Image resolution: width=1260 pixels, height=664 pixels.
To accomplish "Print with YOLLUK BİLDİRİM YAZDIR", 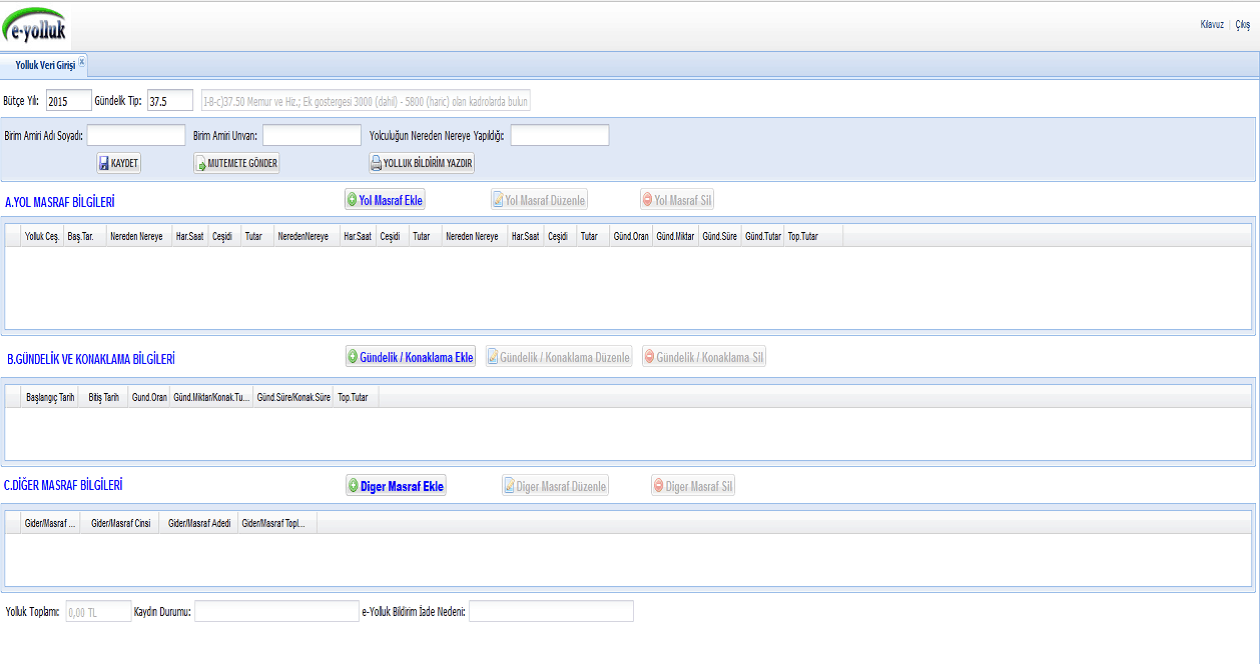I will tap(422, 163).
